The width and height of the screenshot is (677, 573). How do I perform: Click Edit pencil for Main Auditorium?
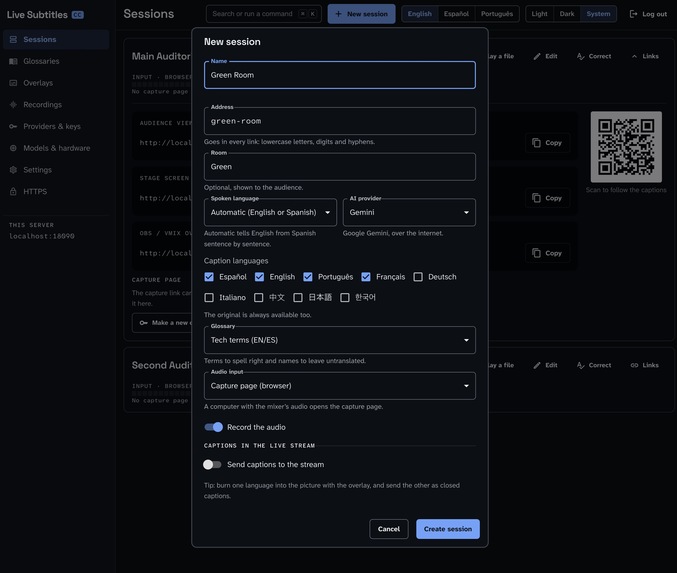click(x=537, y=56)
